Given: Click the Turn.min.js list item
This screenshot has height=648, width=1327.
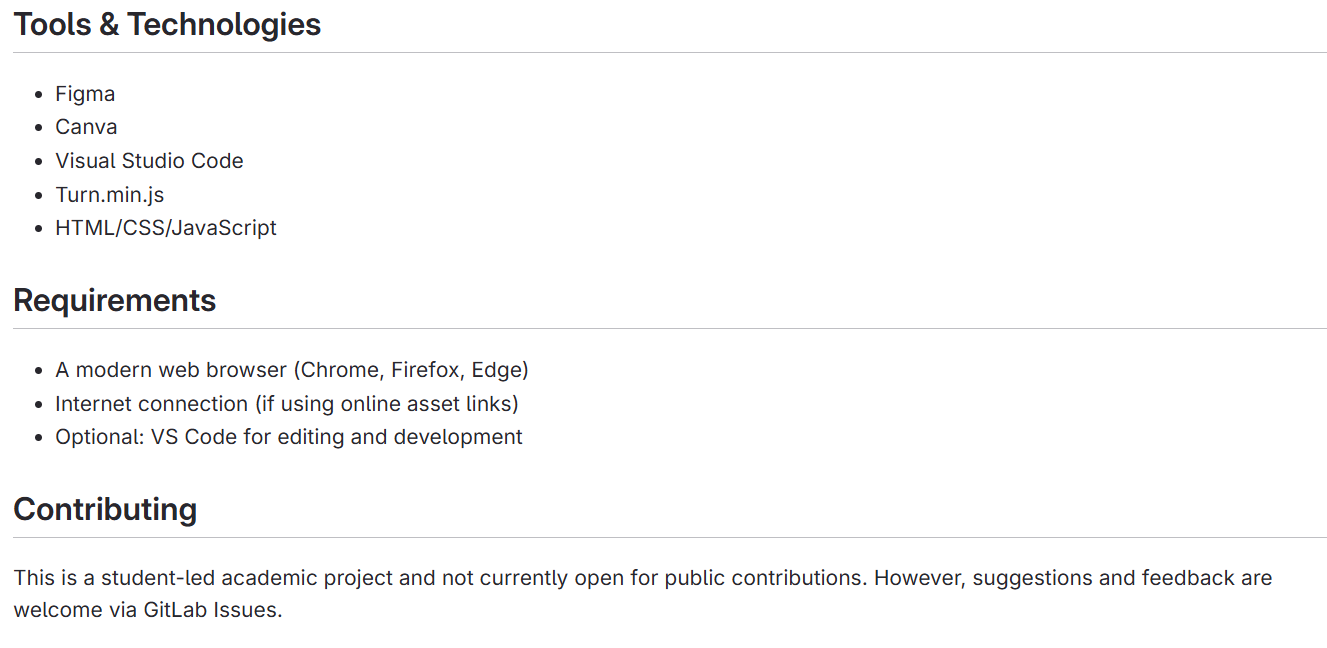Looking at the screenshot, I should point(110,194).
